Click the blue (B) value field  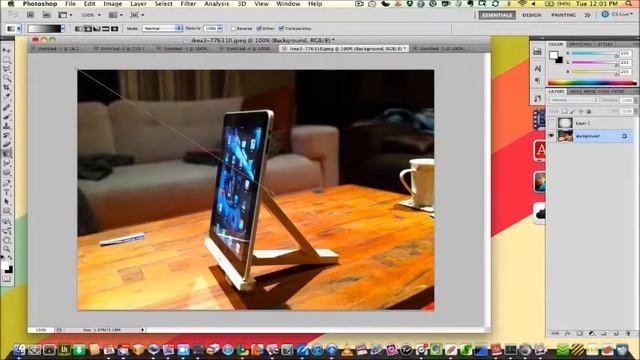click(x=625, y=72)
